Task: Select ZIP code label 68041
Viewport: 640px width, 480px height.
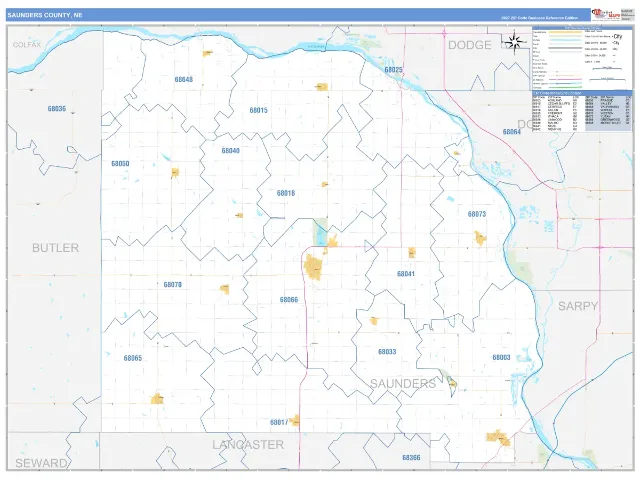Action: (406, 273)
